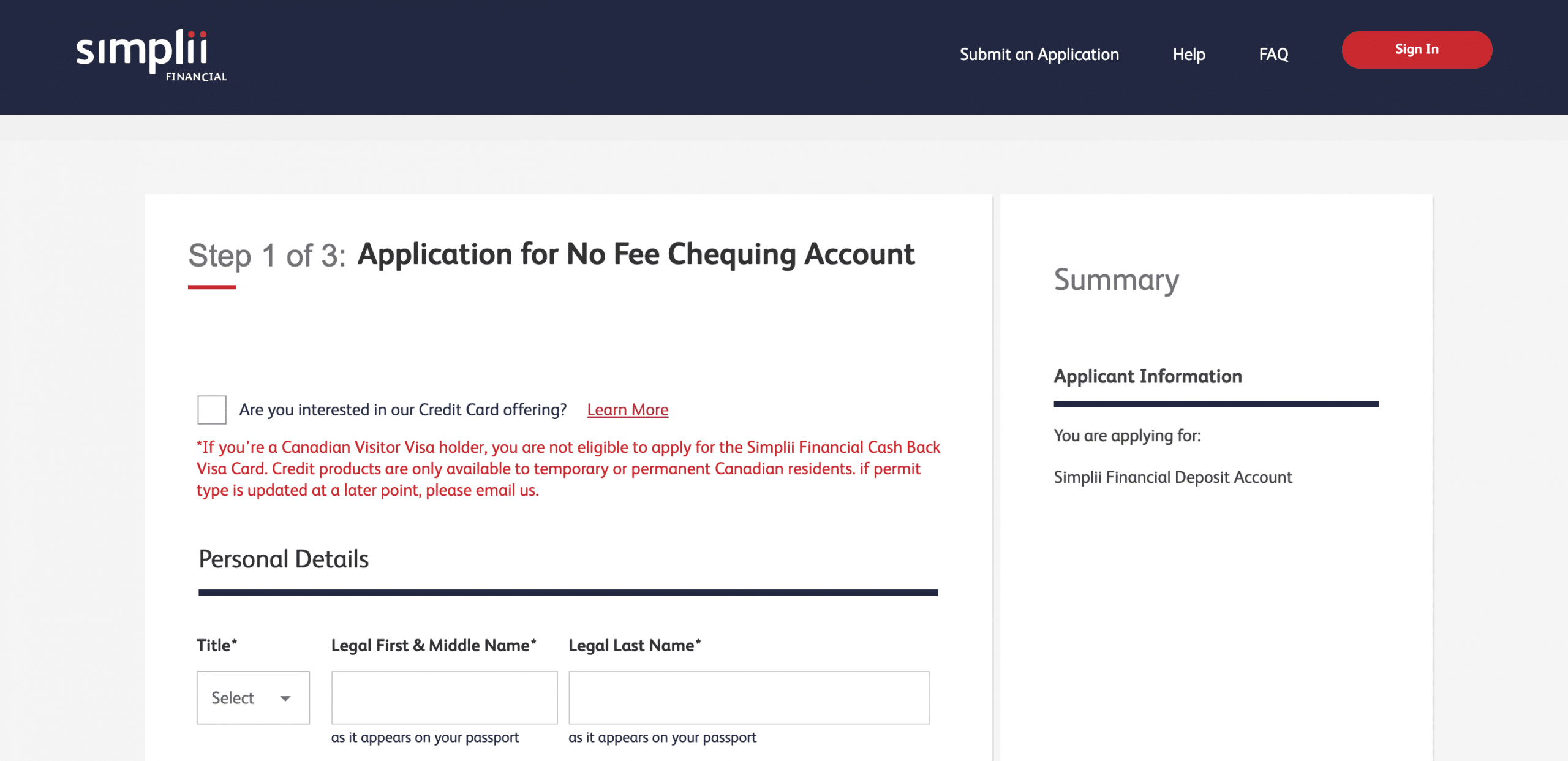Image resolution: width=1568 pixels, height=761 pixels.
Task: Select the Applicant Information heading
Action: click(1147, 376)
